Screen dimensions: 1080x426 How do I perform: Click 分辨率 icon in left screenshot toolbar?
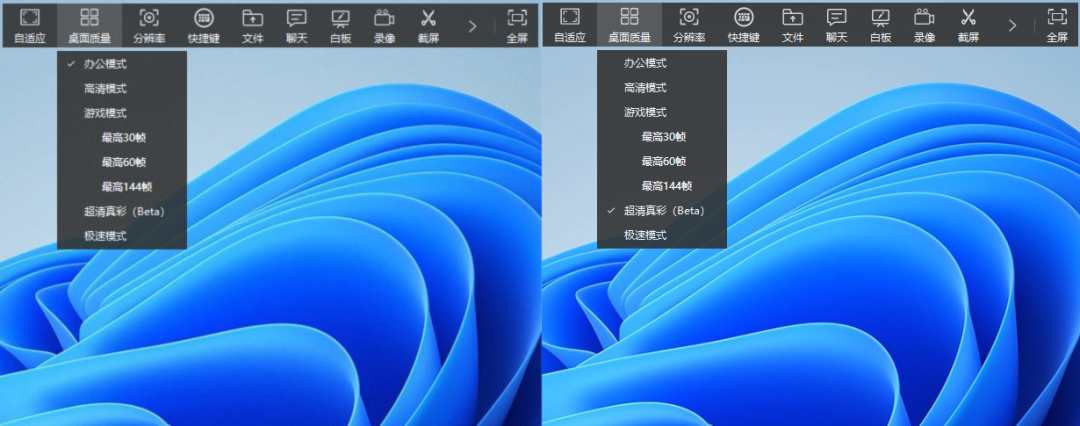tap(149, 18)
